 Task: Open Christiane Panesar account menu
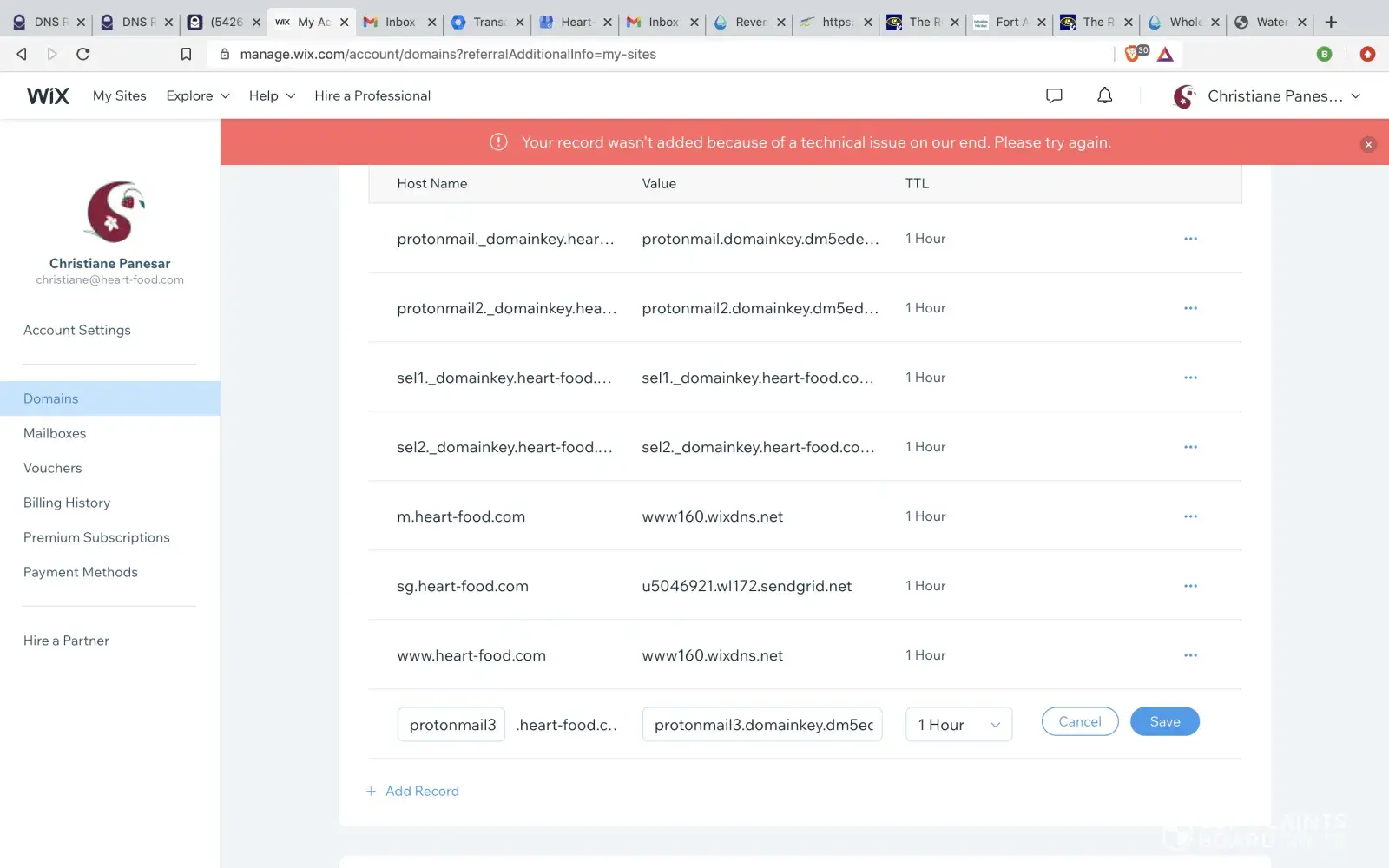click(x=1267, y=96)
